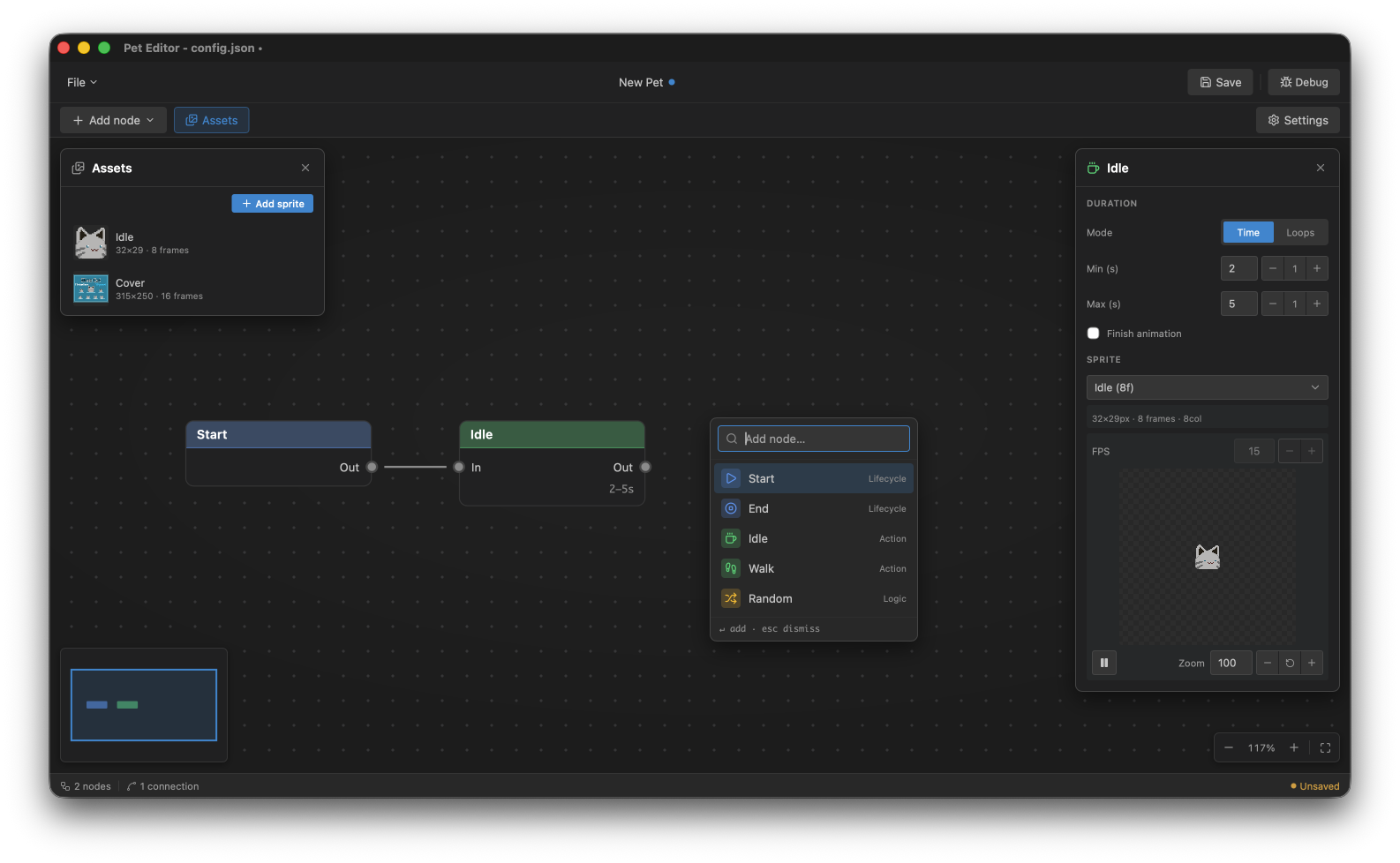Click the Max (s) value field
The width and height of the screenshot is (1400, 863).
pyautogui.click(x=1238, y=304)
